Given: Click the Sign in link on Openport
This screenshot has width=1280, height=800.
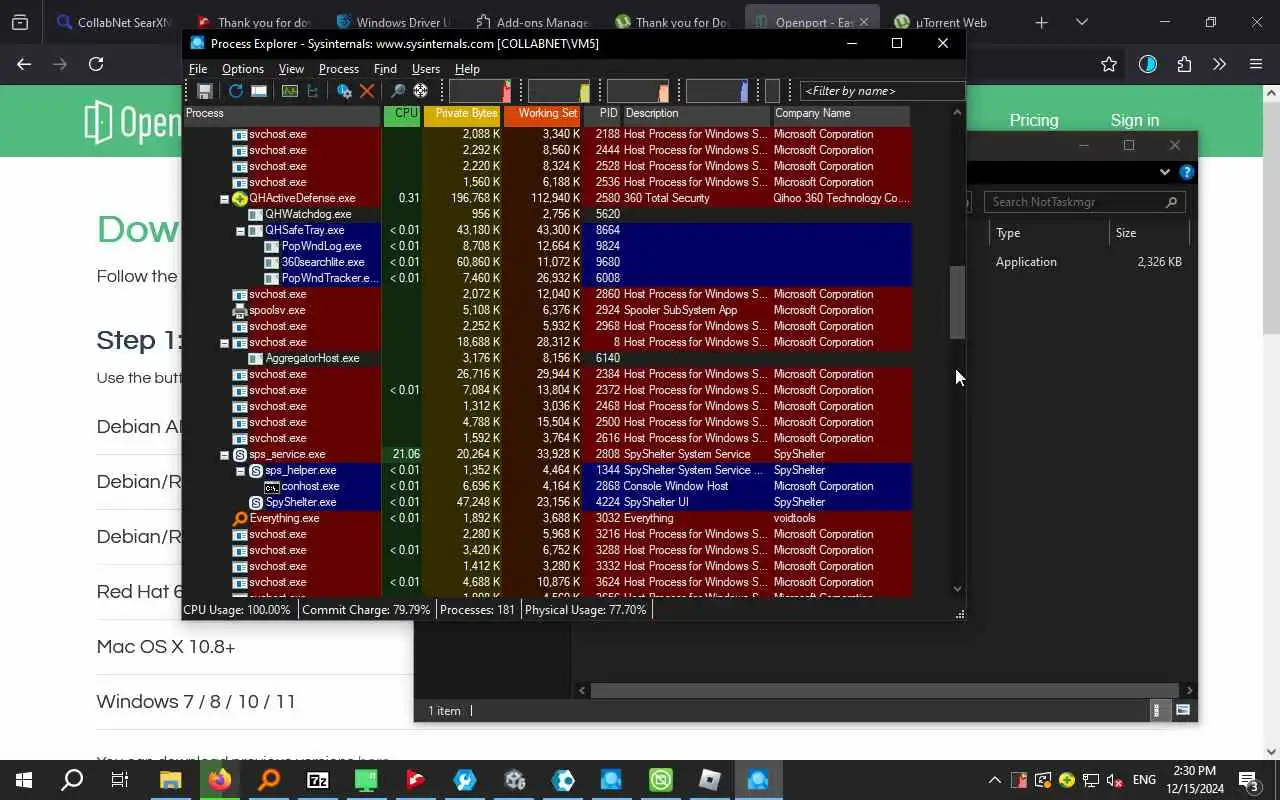Looking at the screenshot, I should pos(1135,120).
